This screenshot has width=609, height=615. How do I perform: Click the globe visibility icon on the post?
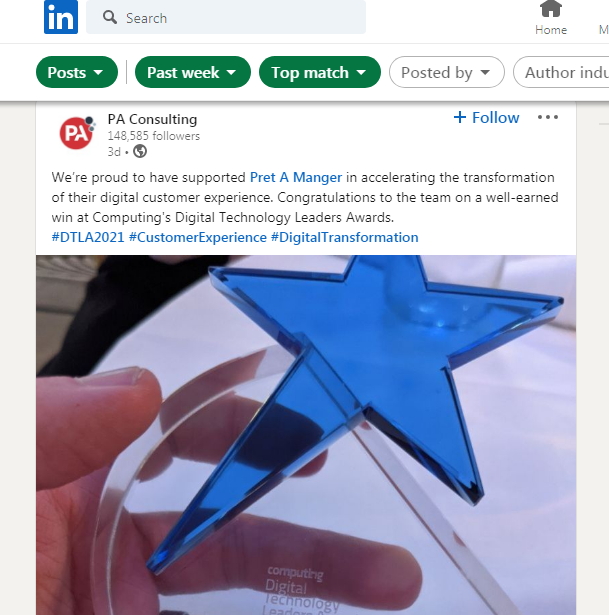click(140, 151)
